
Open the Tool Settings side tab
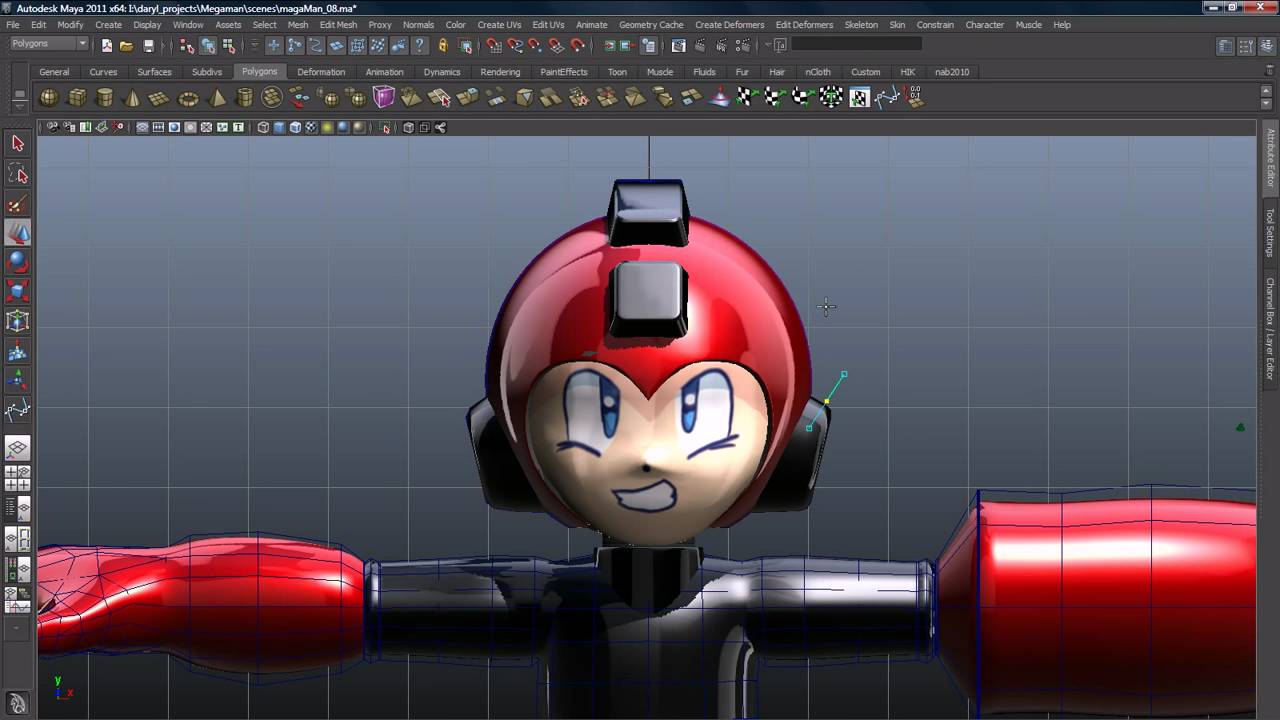1270,232
